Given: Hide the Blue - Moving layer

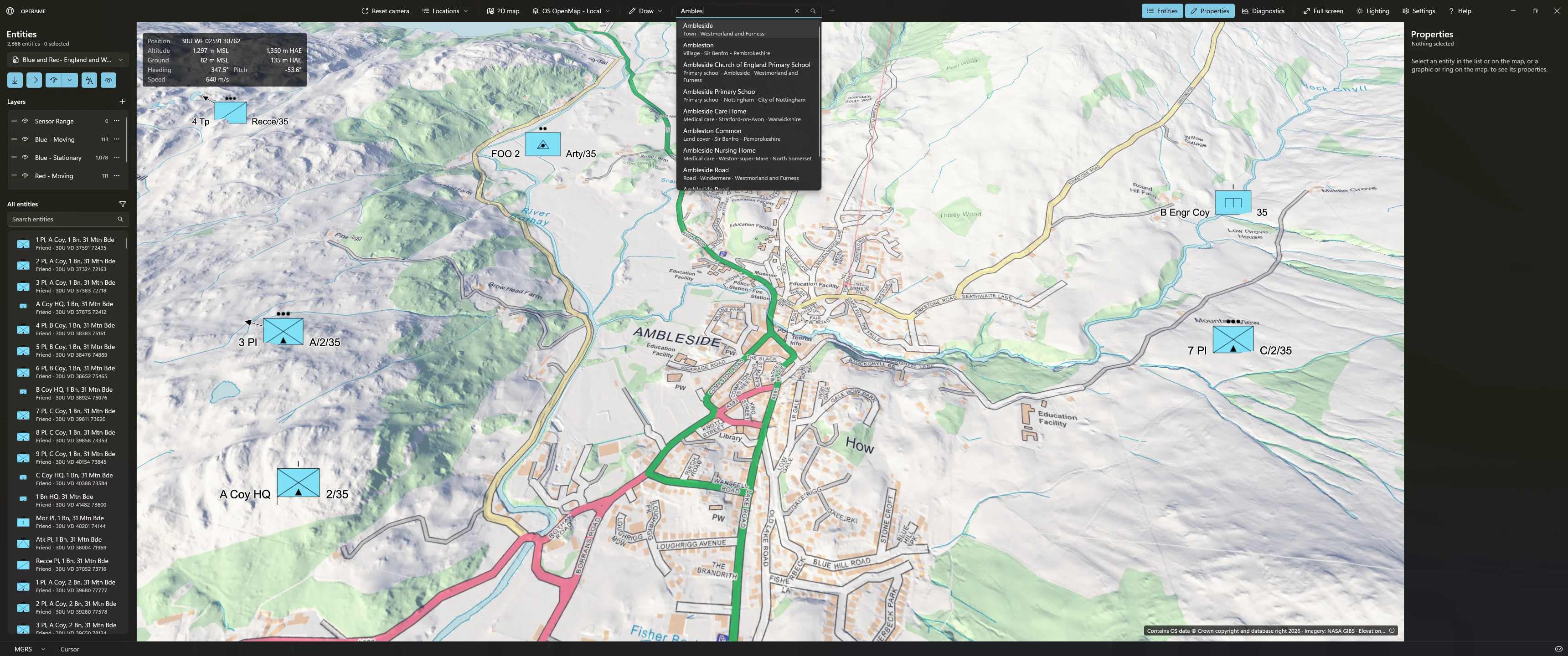Looking at the screenshot, I should [x=25, y=139].
